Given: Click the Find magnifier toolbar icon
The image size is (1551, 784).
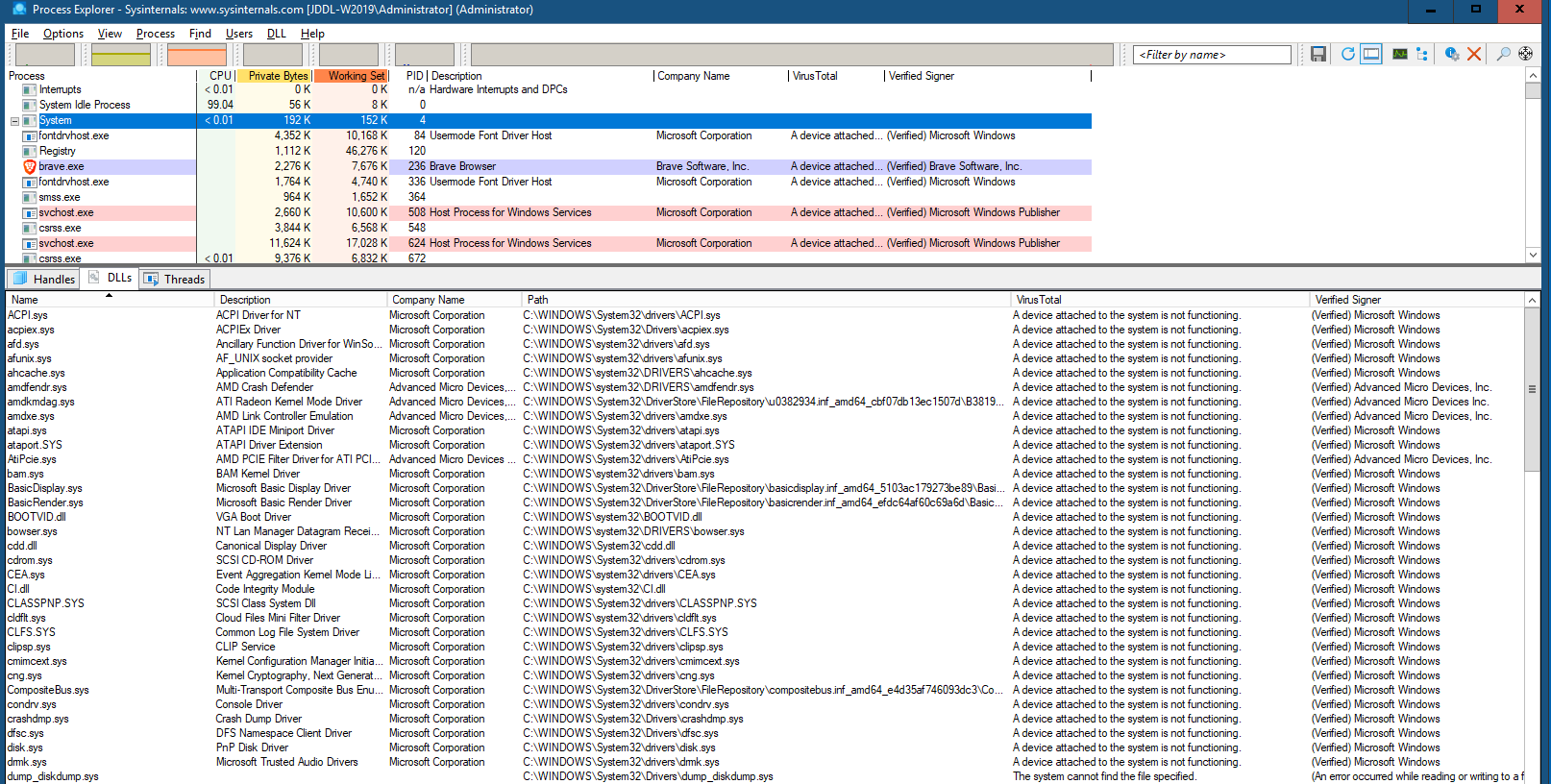Looking at the screenshot, I should click(x=1504, y=55).
